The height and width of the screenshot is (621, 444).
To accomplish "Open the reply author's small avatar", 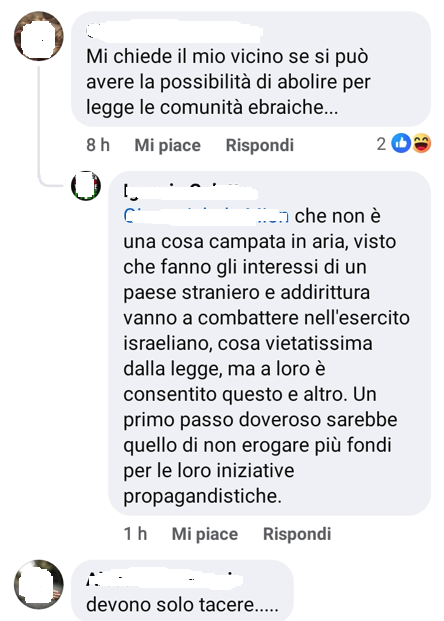I will coord(86,186).
